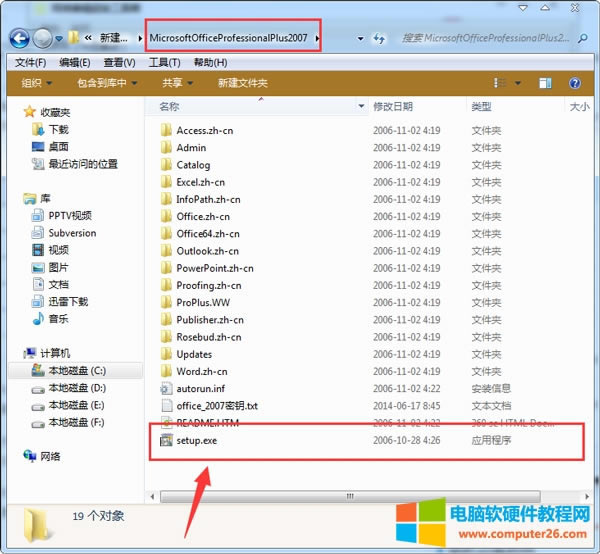Click the greyed Forward navigation button
The height and width of the screenshot is (554, 600).
pyautogui.click(x=42, y=38)
